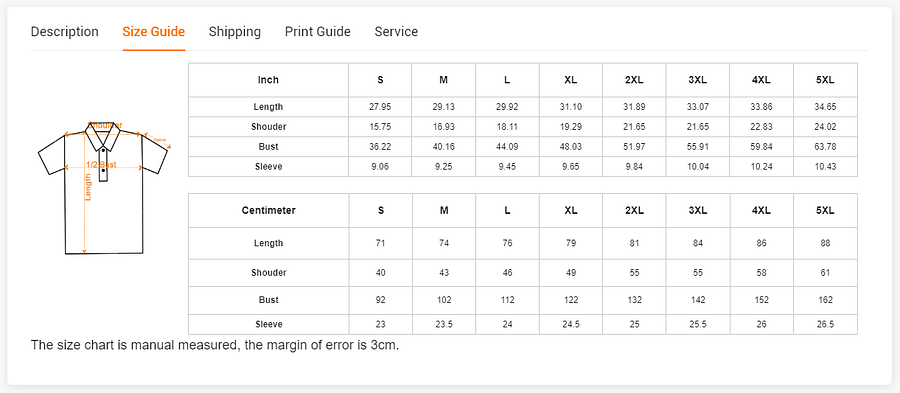Click the Length row label in inch table

coord(268,107)
